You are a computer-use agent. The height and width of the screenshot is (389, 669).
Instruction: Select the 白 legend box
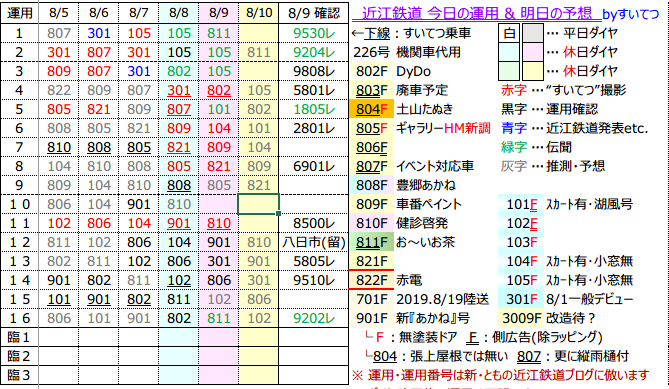(509, 33)
